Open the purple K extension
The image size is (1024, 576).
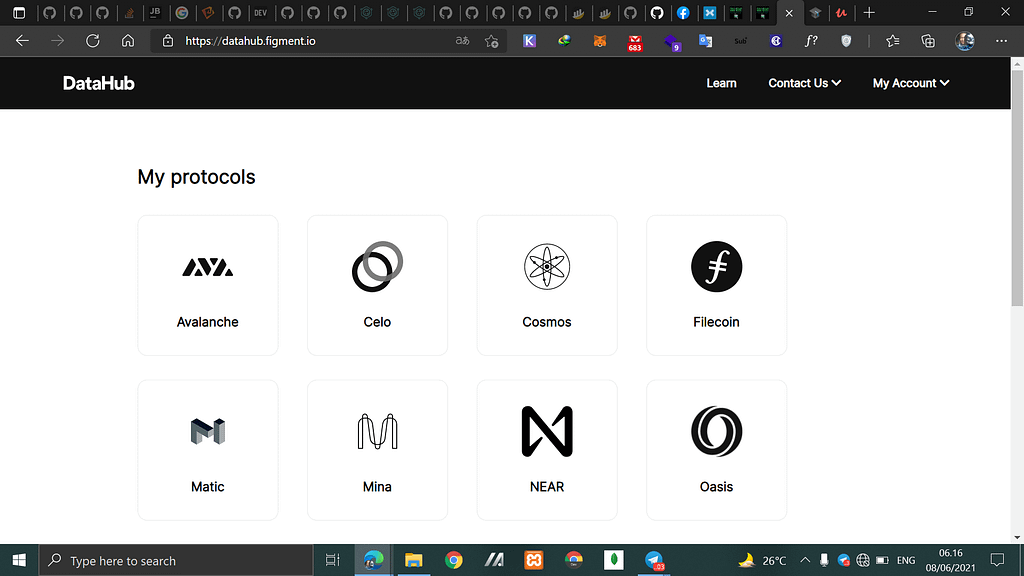(530, 40)
